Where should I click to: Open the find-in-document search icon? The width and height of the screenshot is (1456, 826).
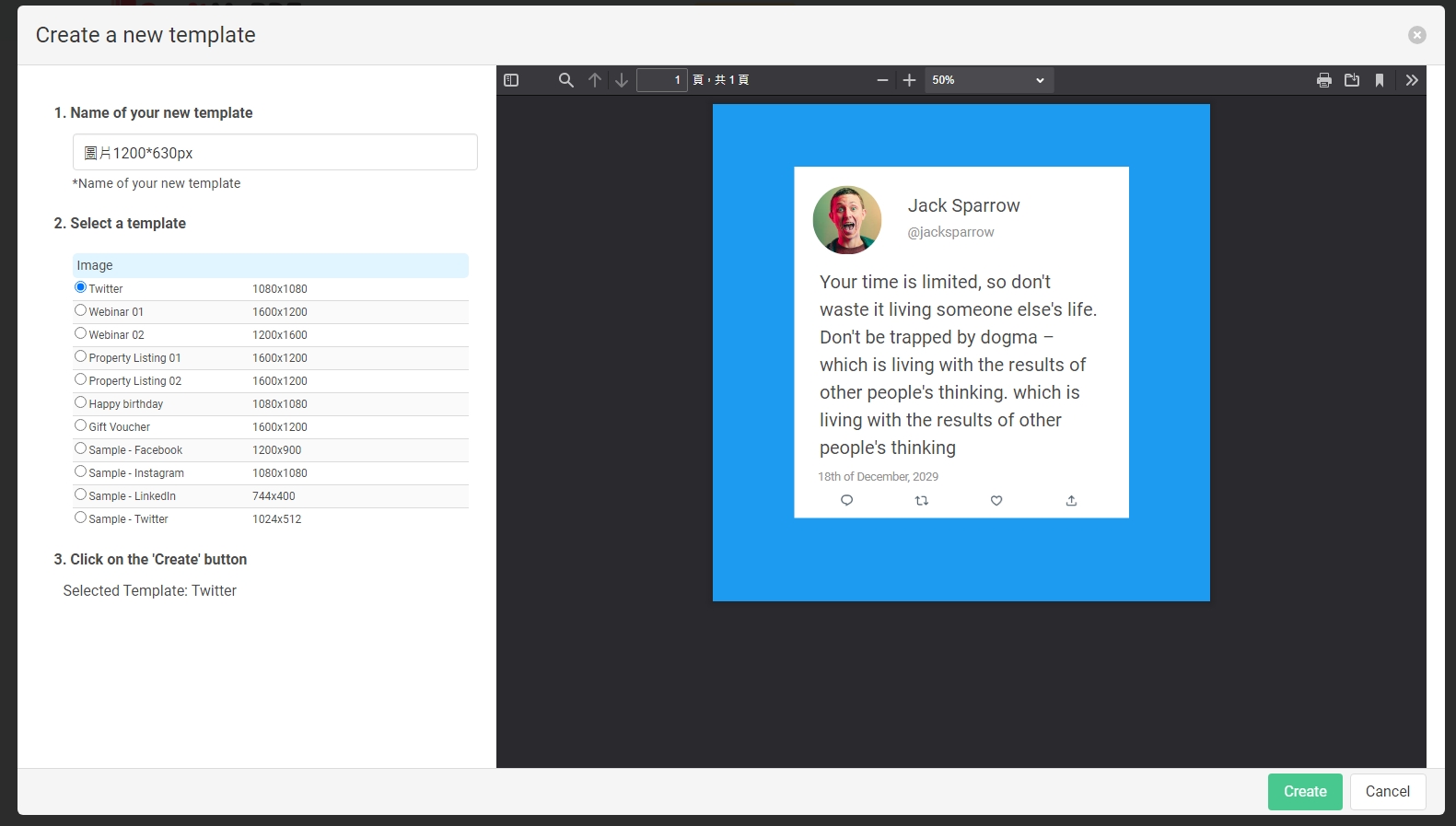[x=566, y=80]
